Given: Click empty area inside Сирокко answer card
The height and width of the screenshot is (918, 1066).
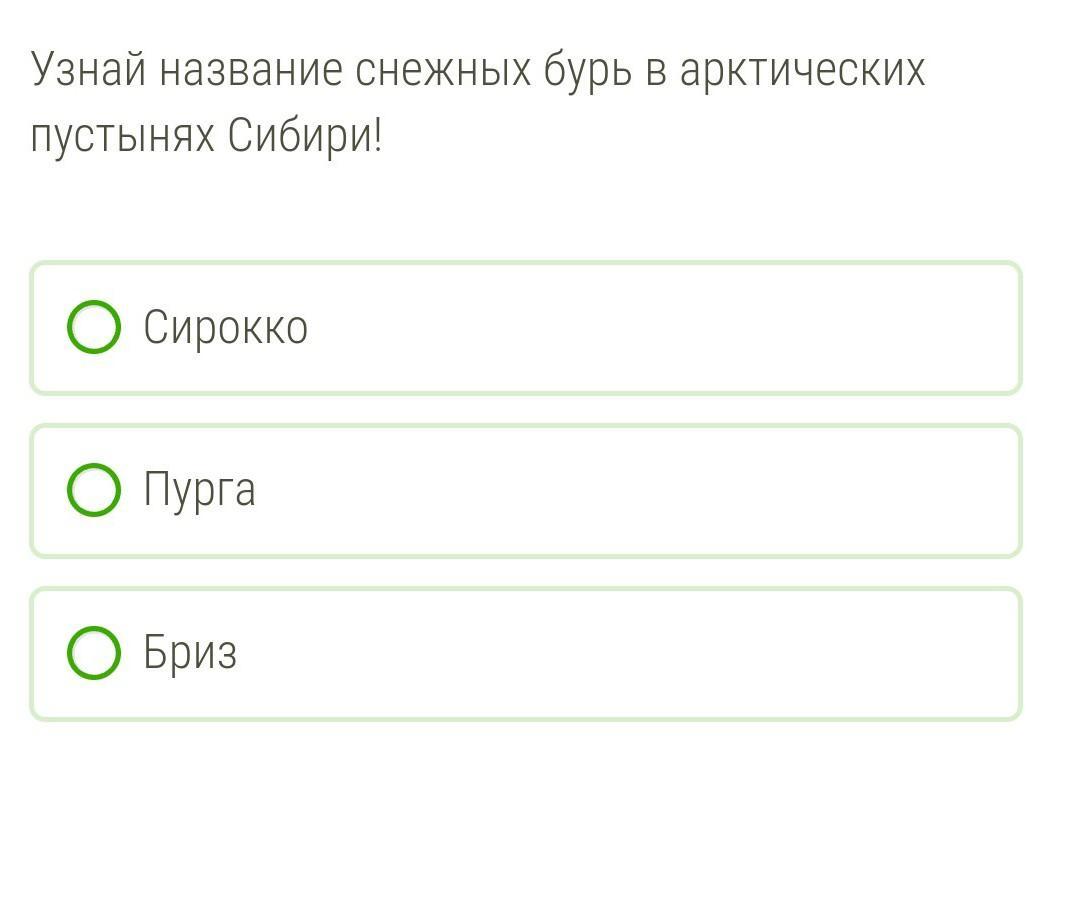Looking at the screenshot, I should tap(650, 327).
